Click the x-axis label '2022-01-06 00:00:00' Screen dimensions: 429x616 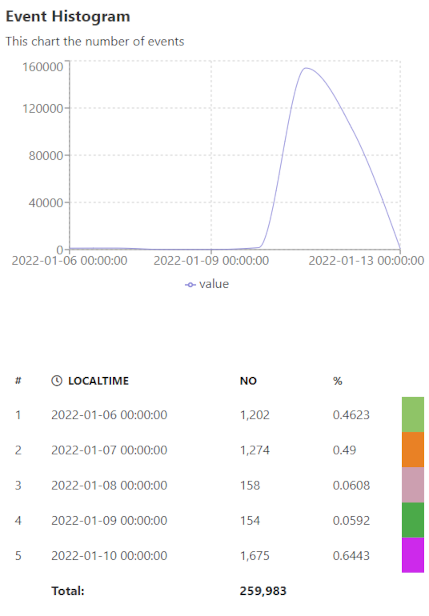click(70, 261)
